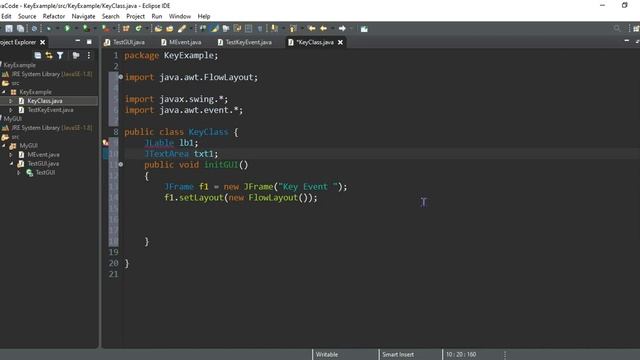Click the Back navigation arrow
This screenshot has height=360, width=640.
coord(324,29)
